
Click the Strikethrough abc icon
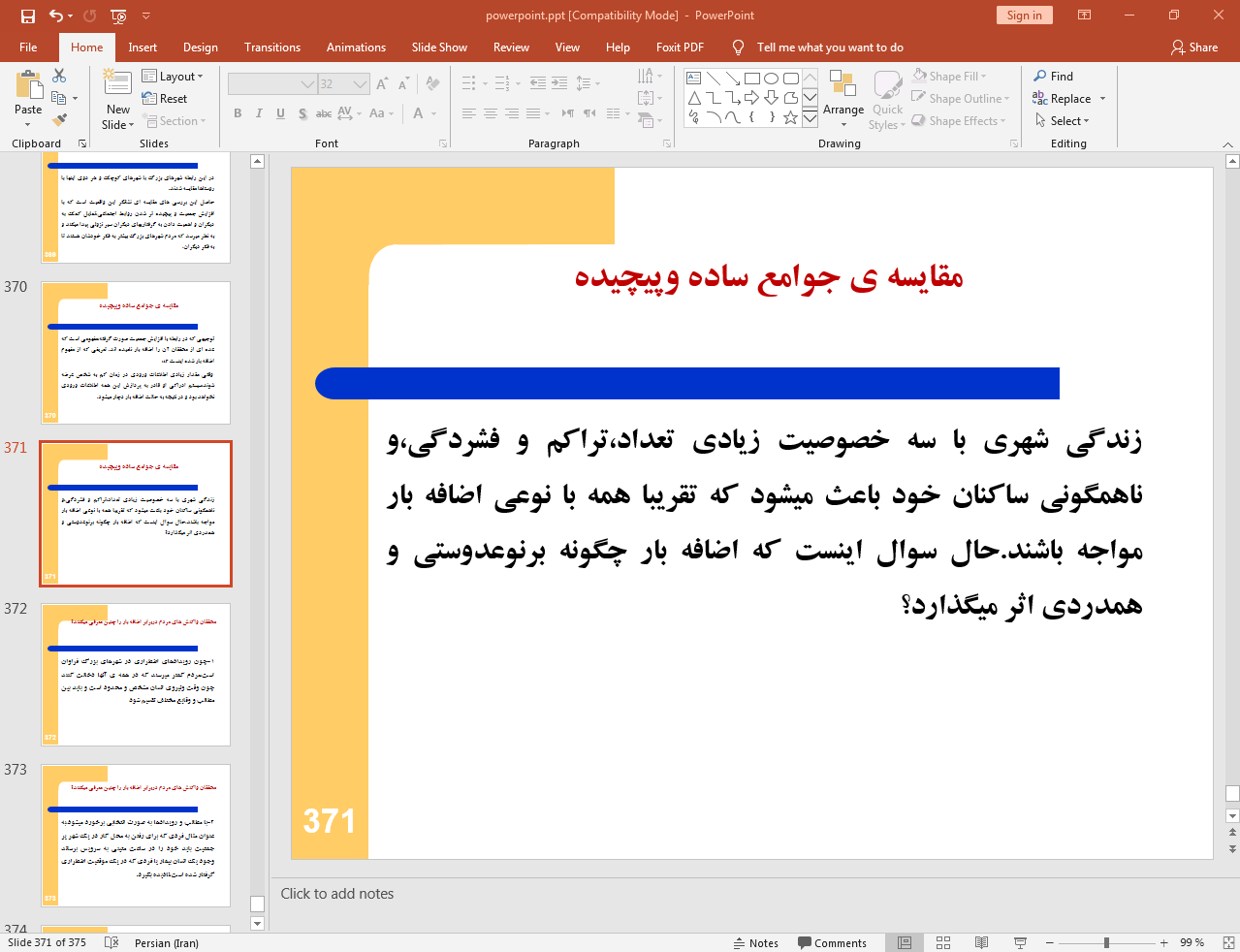tap(324, 113)
